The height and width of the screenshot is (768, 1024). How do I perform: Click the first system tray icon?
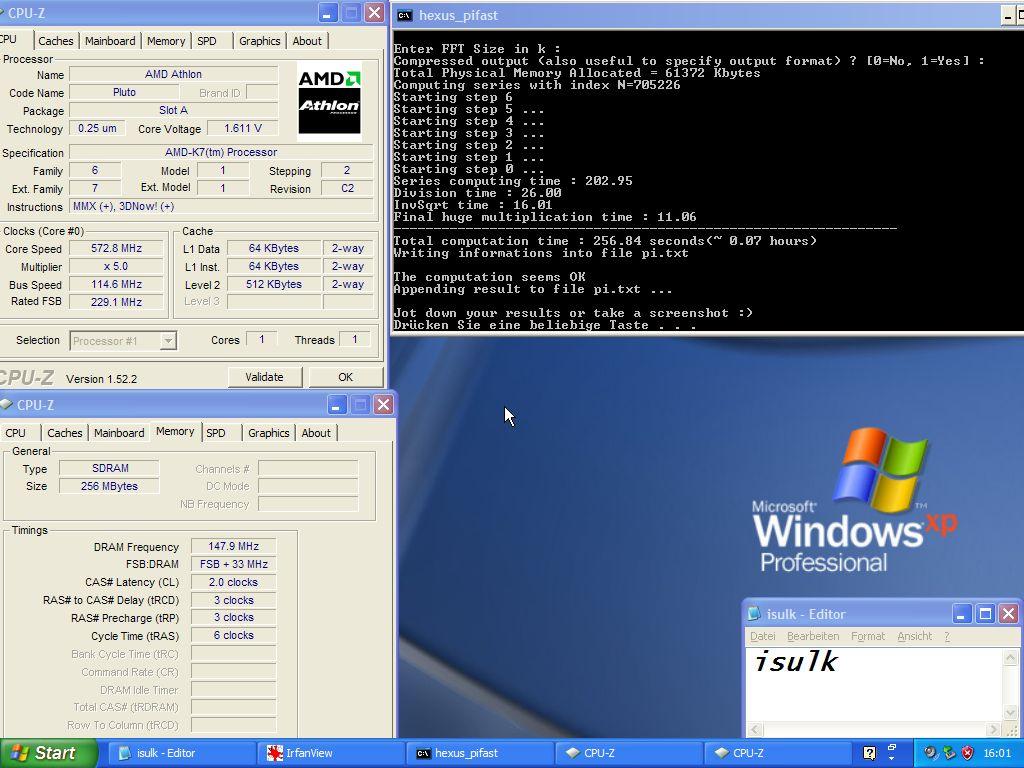[929, 753]
